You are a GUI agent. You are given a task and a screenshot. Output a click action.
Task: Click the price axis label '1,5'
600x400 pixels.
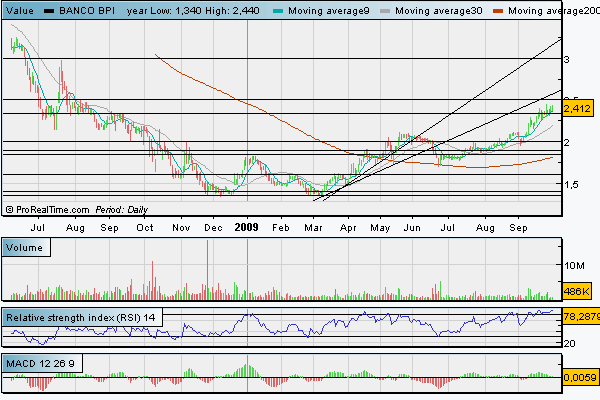[571, 184]
